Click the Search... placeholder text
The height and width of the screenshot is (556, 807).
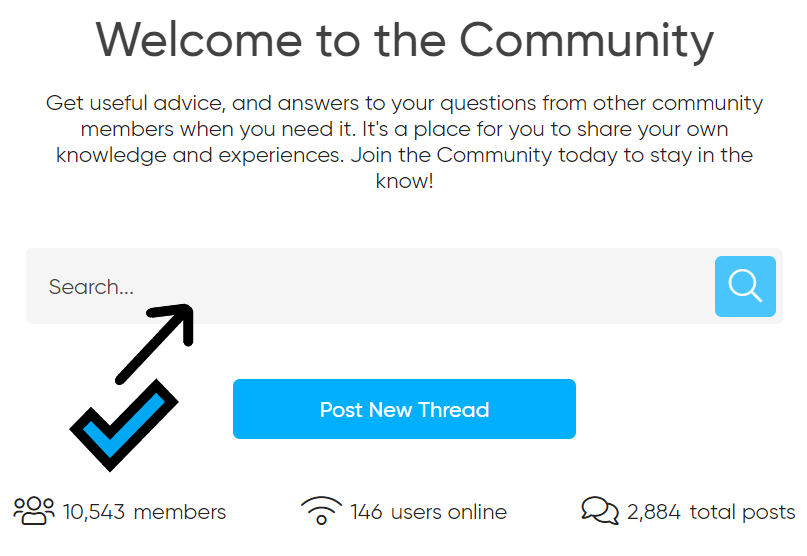tap(91, 287)
